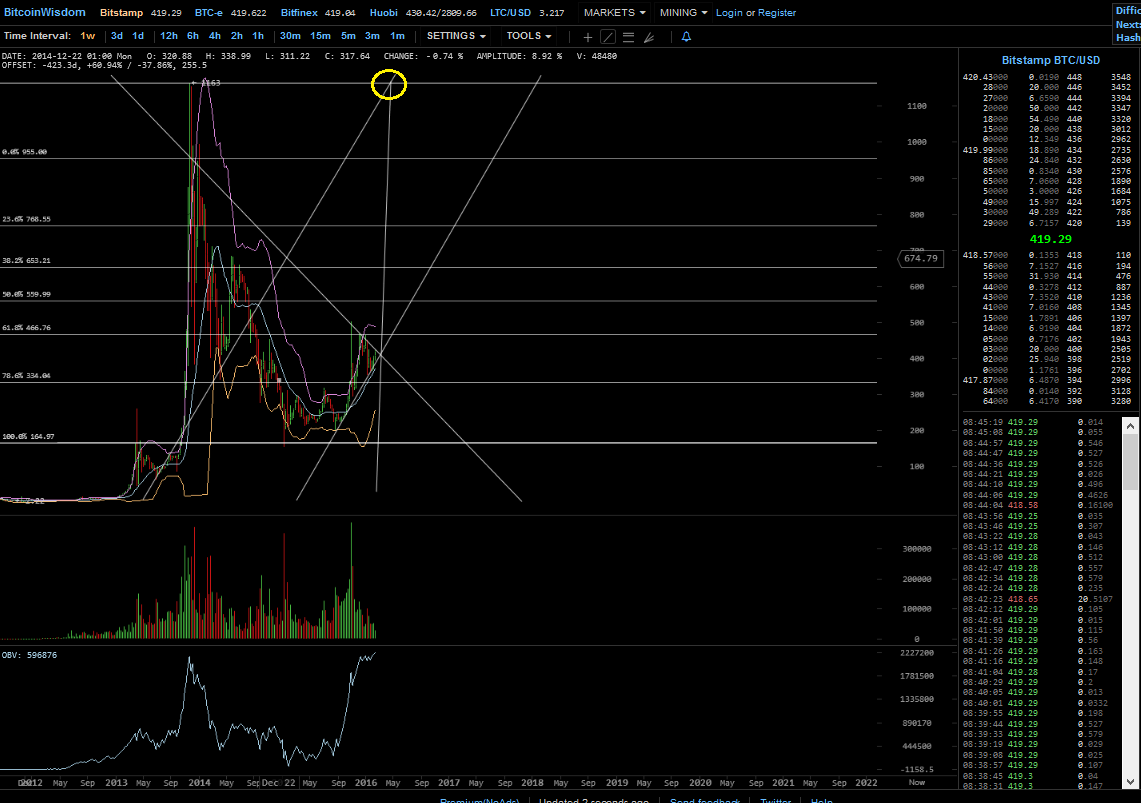Set chart interval to 30m

[x=290, y=36]
